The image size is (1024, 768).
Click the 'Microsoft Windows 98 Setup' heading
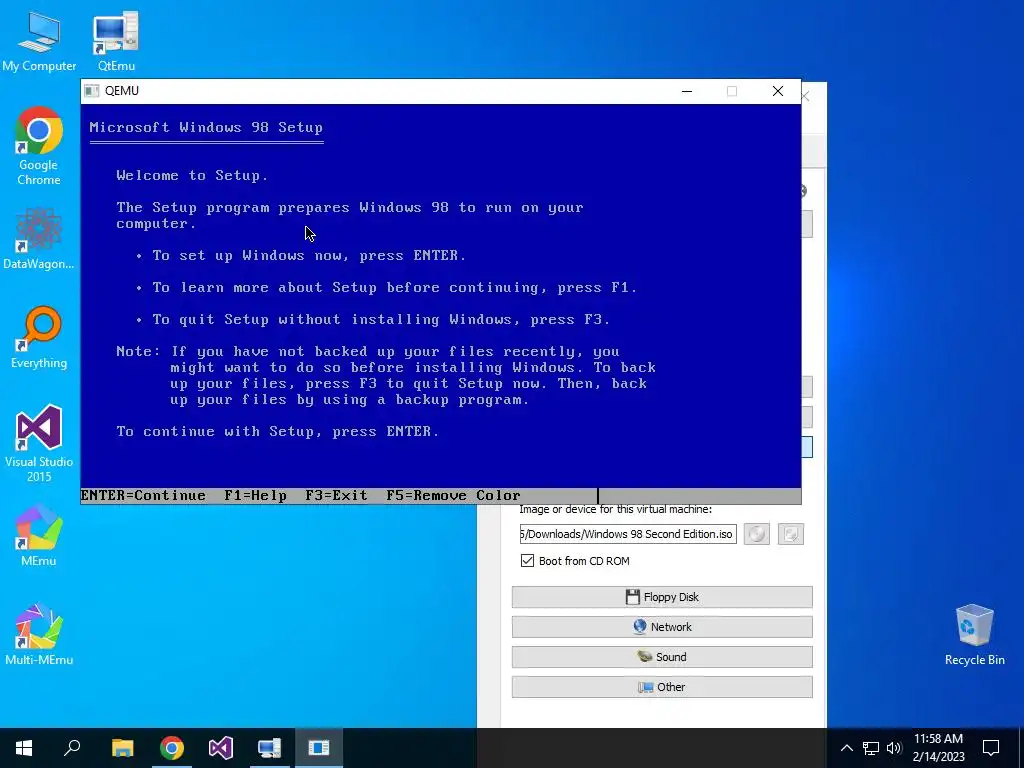point(206,127)
